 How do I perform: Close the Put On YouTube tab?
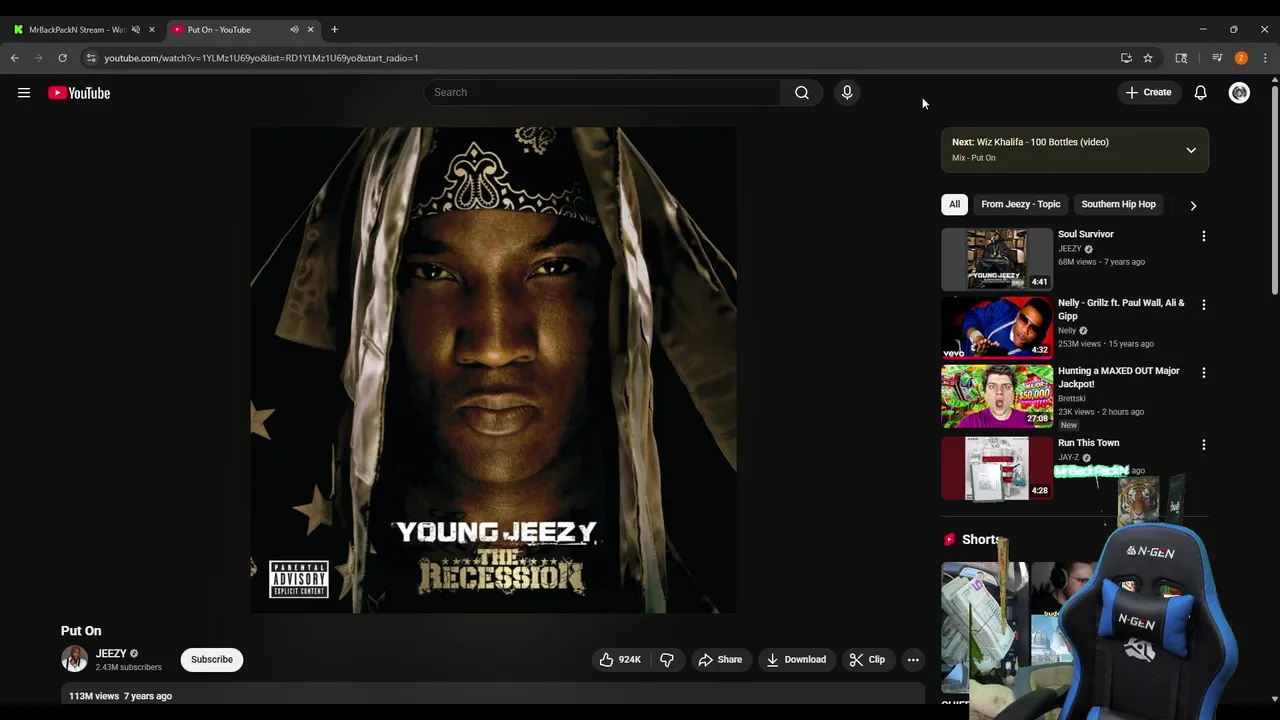tap(310, 30)
